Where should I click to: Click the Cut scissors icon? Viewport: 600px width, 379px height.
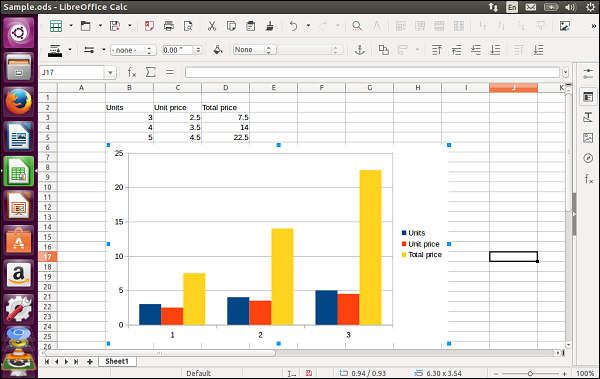(212, 26)
